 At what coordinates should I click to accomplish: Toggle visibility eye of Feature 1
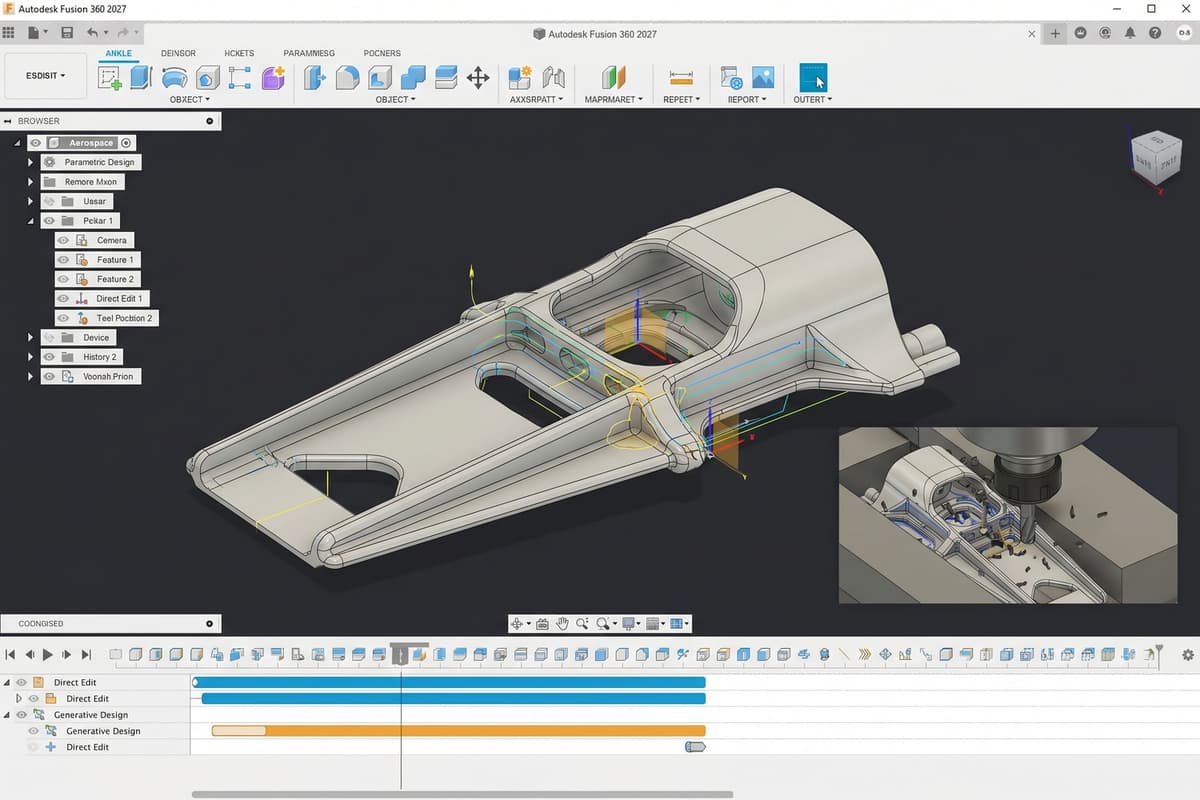(x=63, y=259)
